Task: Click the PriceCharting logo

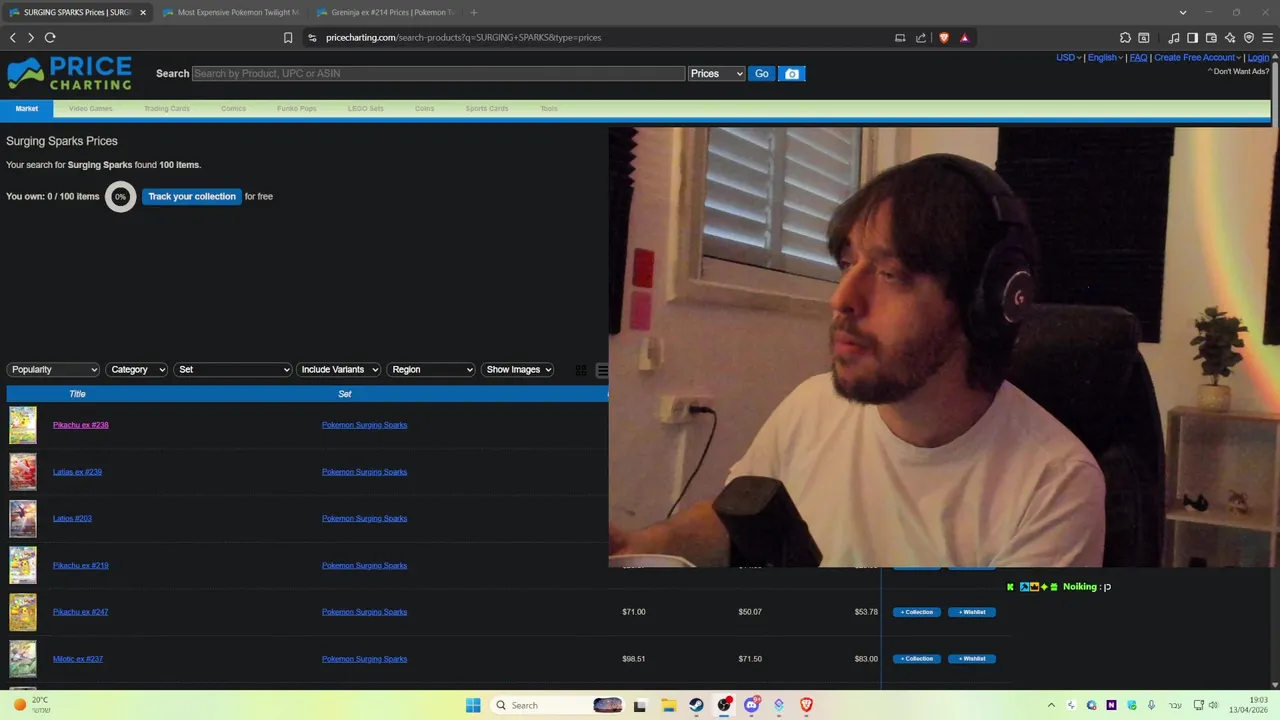Action: 69,73
